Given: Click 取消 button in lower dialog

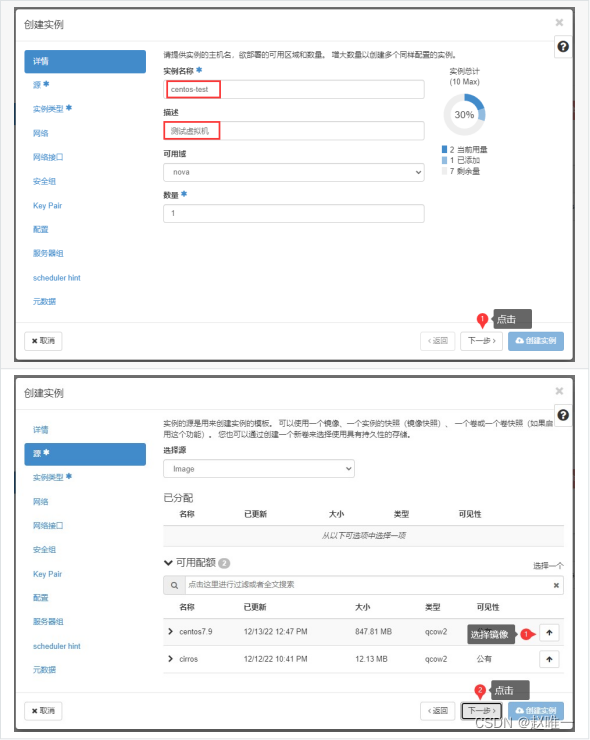Looking at the screenshot, I should click(43, 711).
